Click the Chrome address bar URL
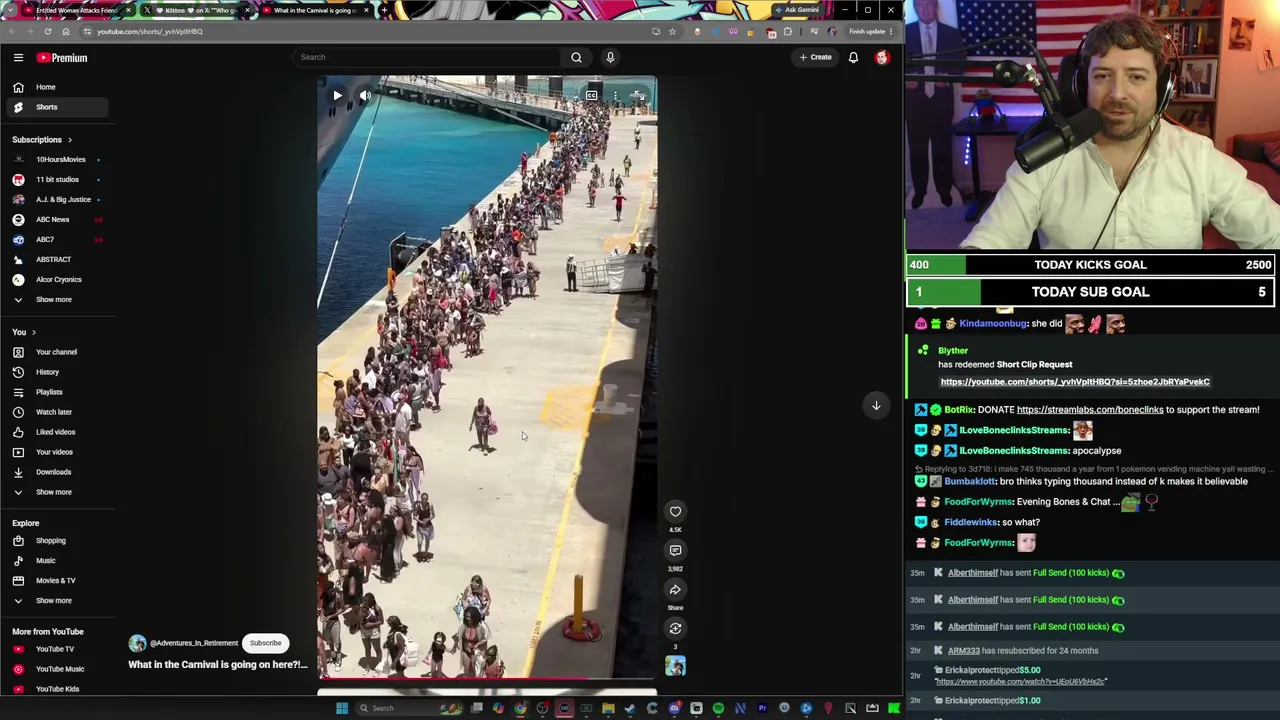Viewport: 1280px width, 720px height. pyautogui.click(x=150, y=32)
